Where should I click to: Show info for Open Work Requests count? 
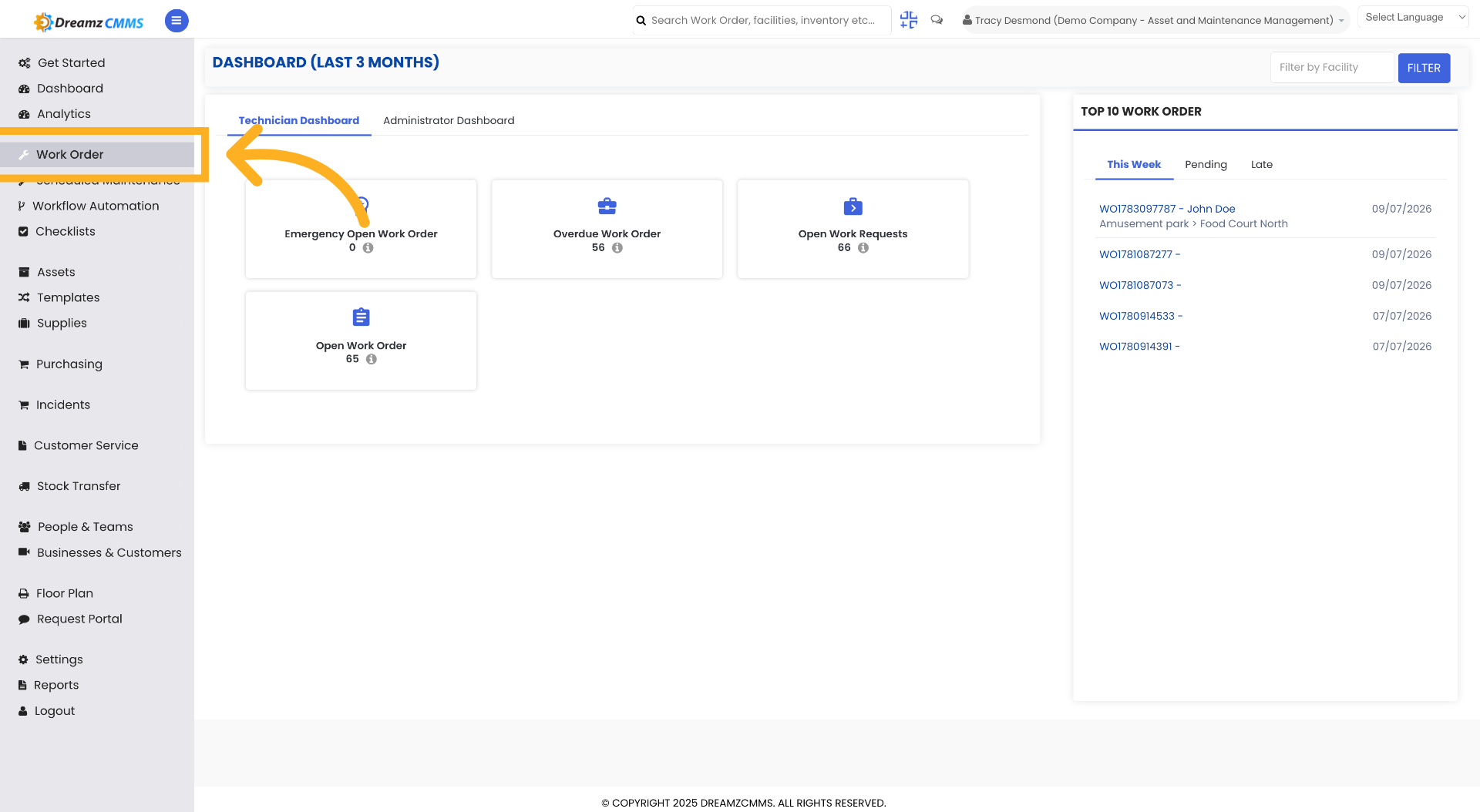coord(863,248)
